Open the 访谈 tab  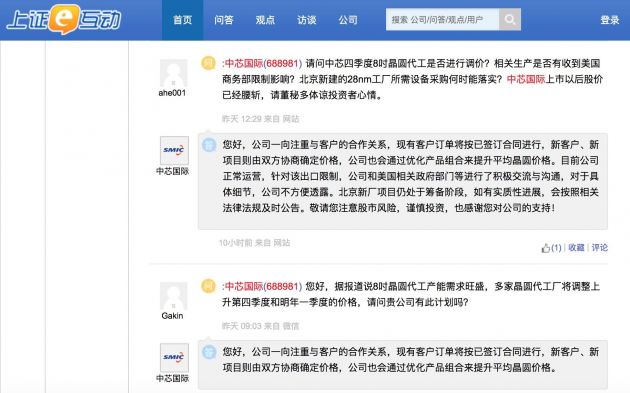tap(307, 20)
